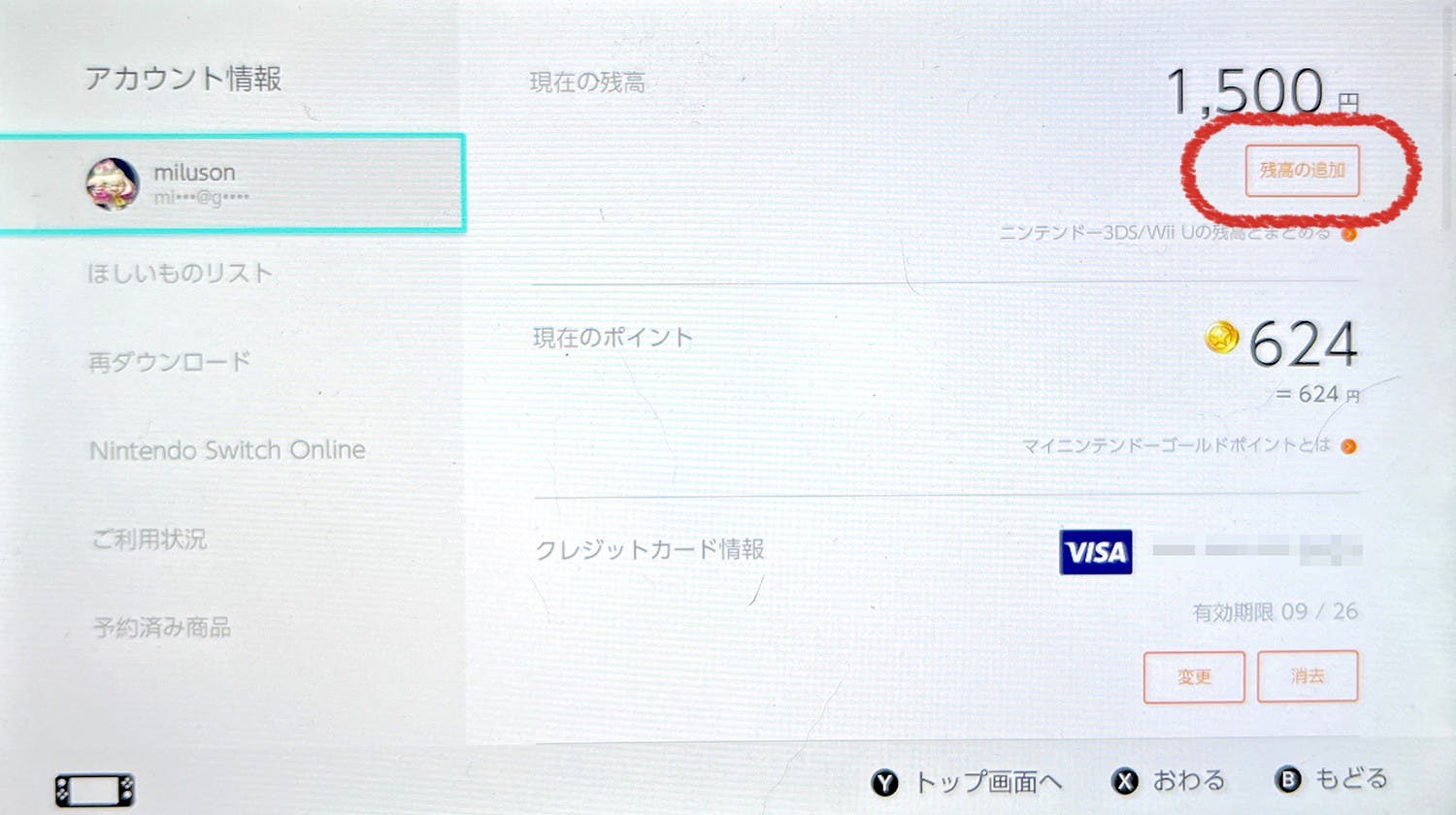
Task: Click the VISA card logo
Action: 1096,551
